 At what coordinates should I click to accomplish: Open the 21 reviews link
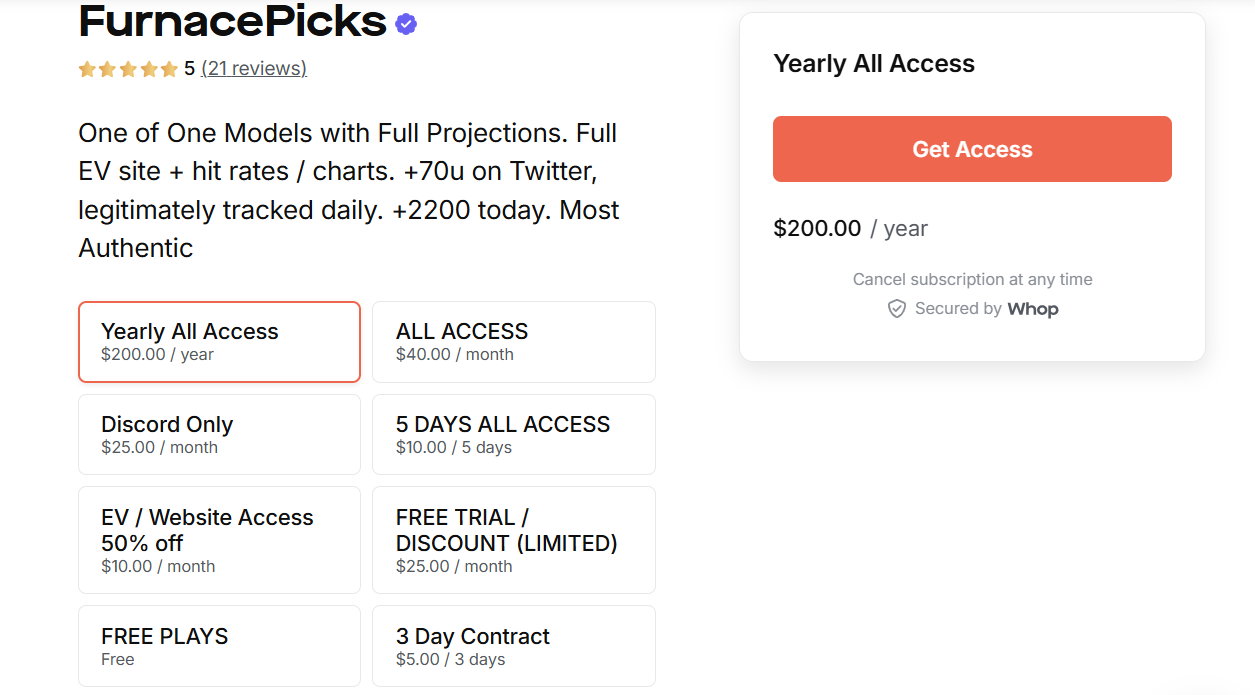[253, 69]
